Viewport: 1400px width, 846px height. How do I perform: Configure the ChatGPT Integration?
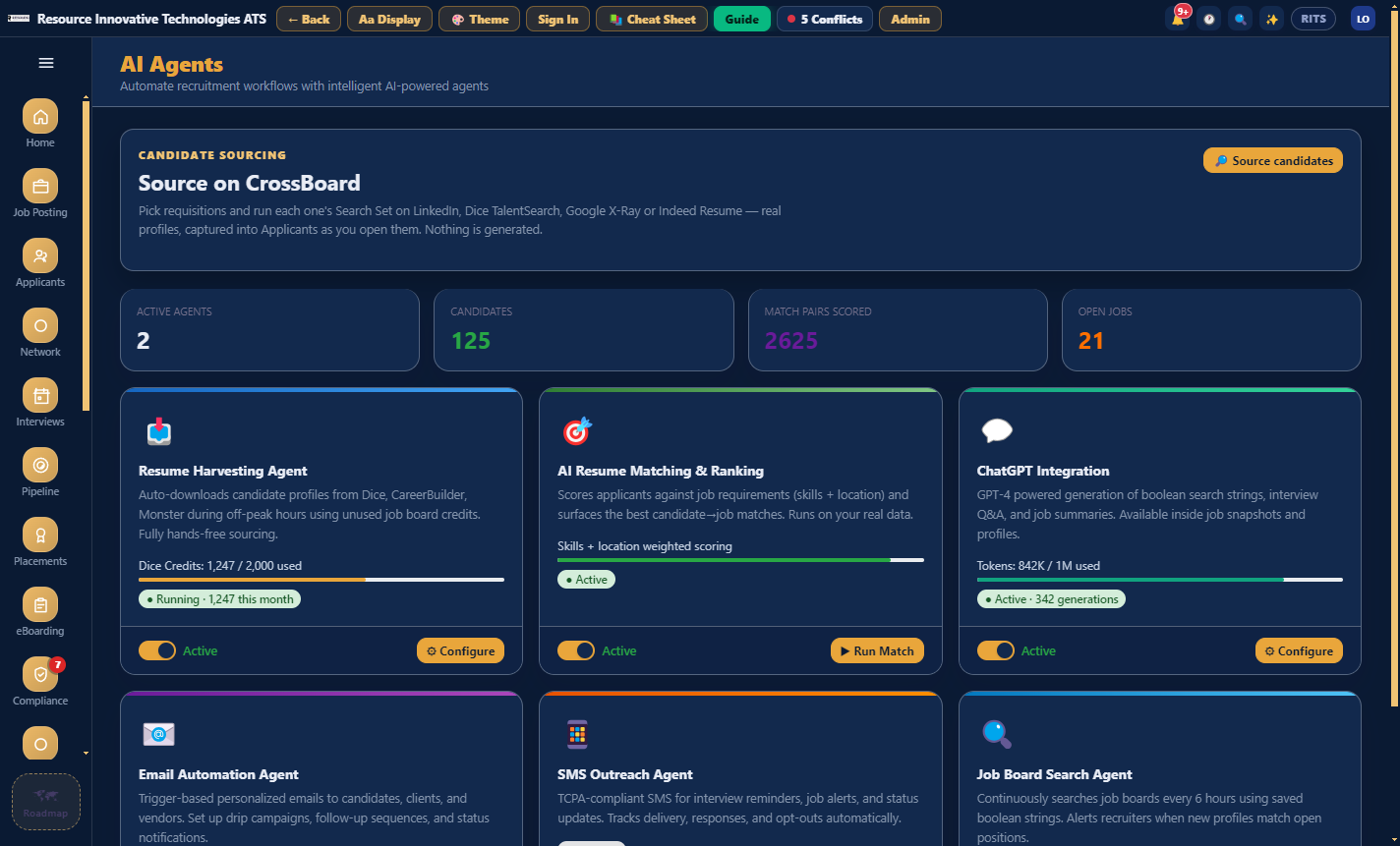(1299, 650)
